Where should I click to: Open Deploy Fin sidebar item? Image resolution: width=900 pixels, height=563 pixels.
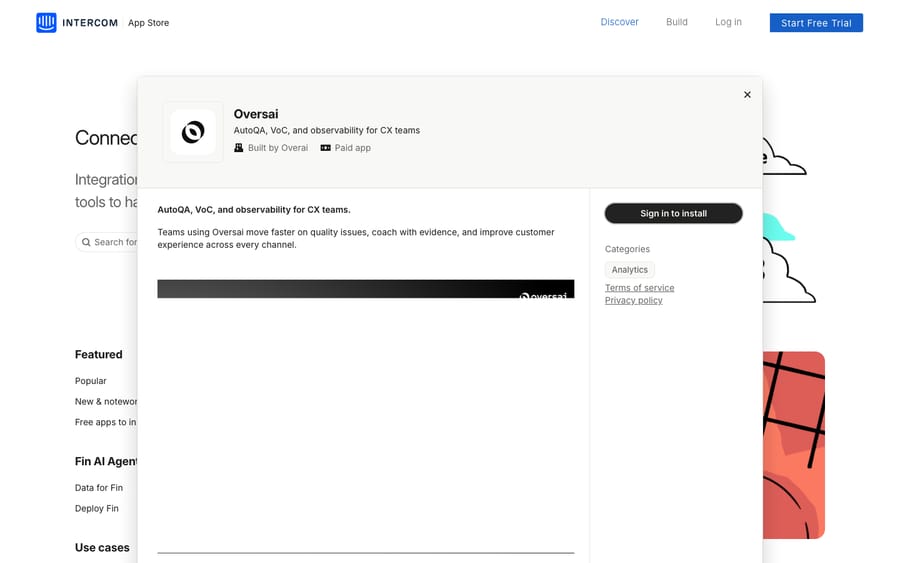coord(96,508)
